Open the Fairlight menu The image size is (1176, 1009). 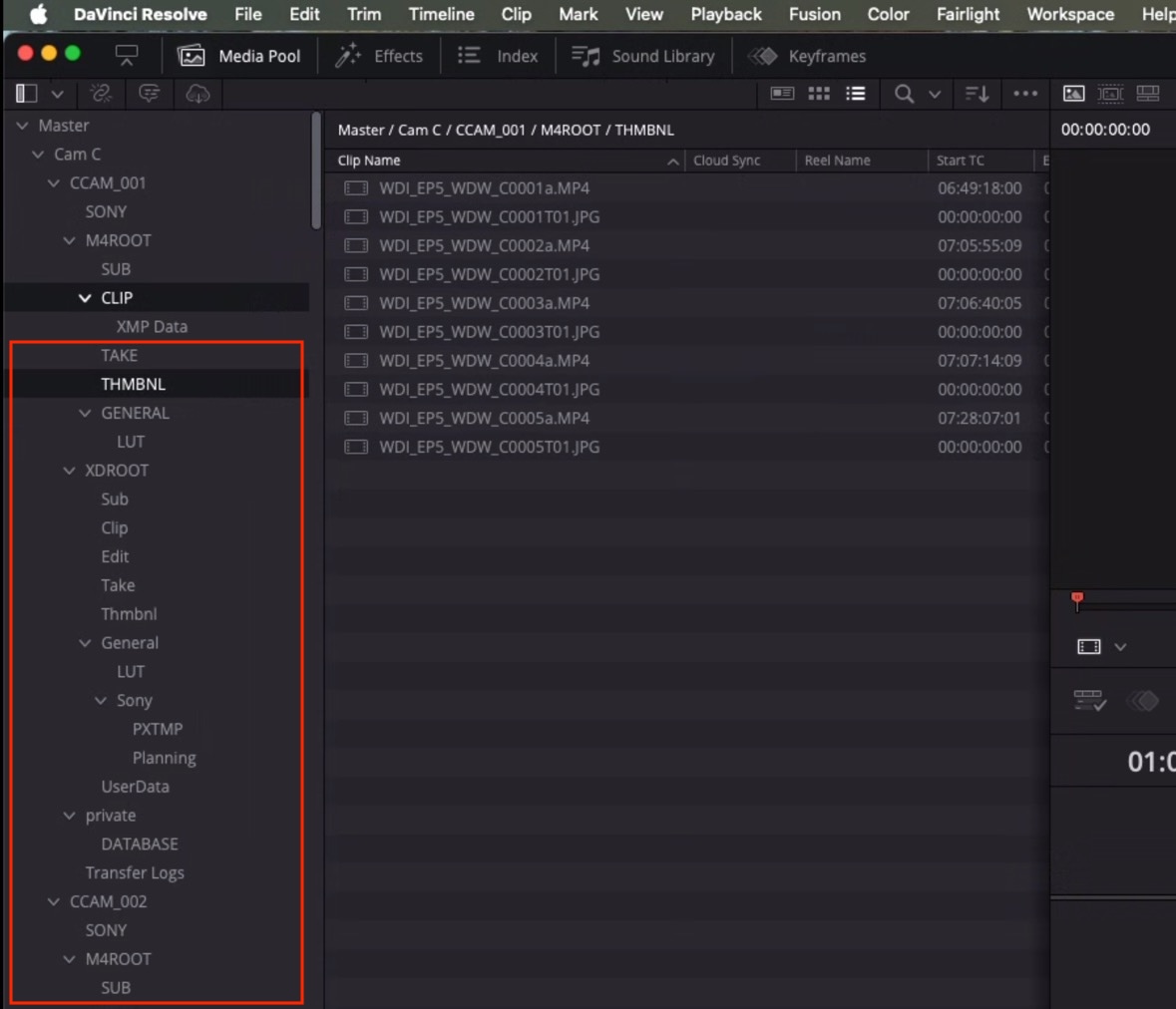coord(968,14)
